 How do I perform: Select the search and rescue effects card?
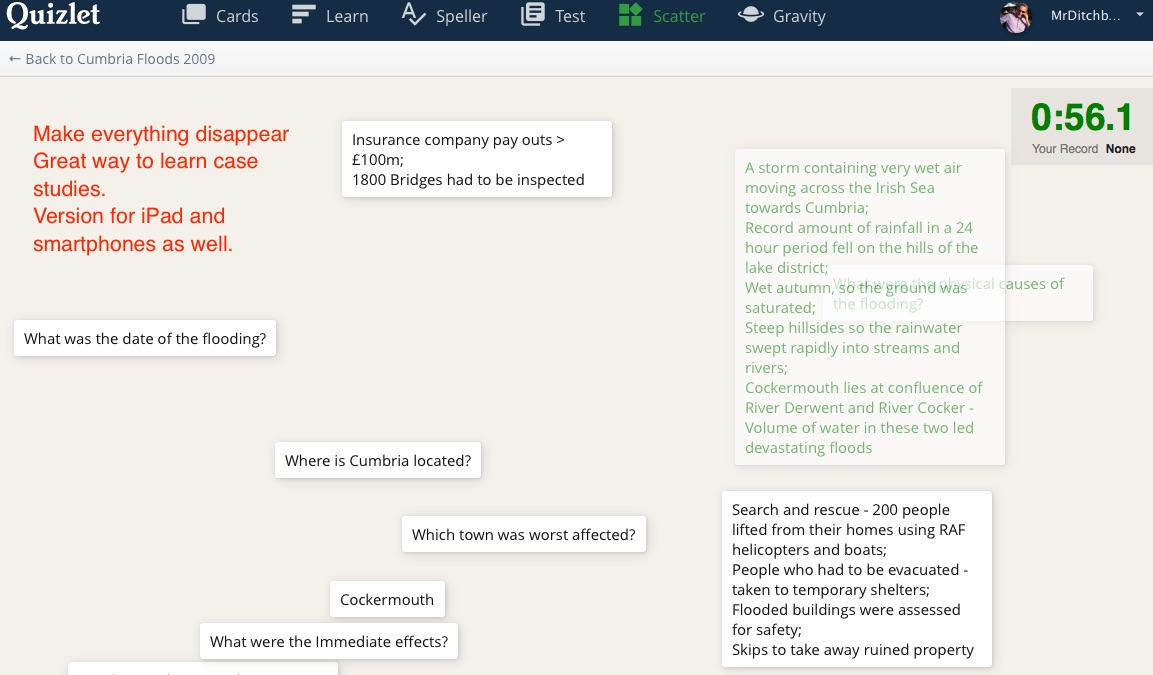pyautogui.click(x=856, y=579)
